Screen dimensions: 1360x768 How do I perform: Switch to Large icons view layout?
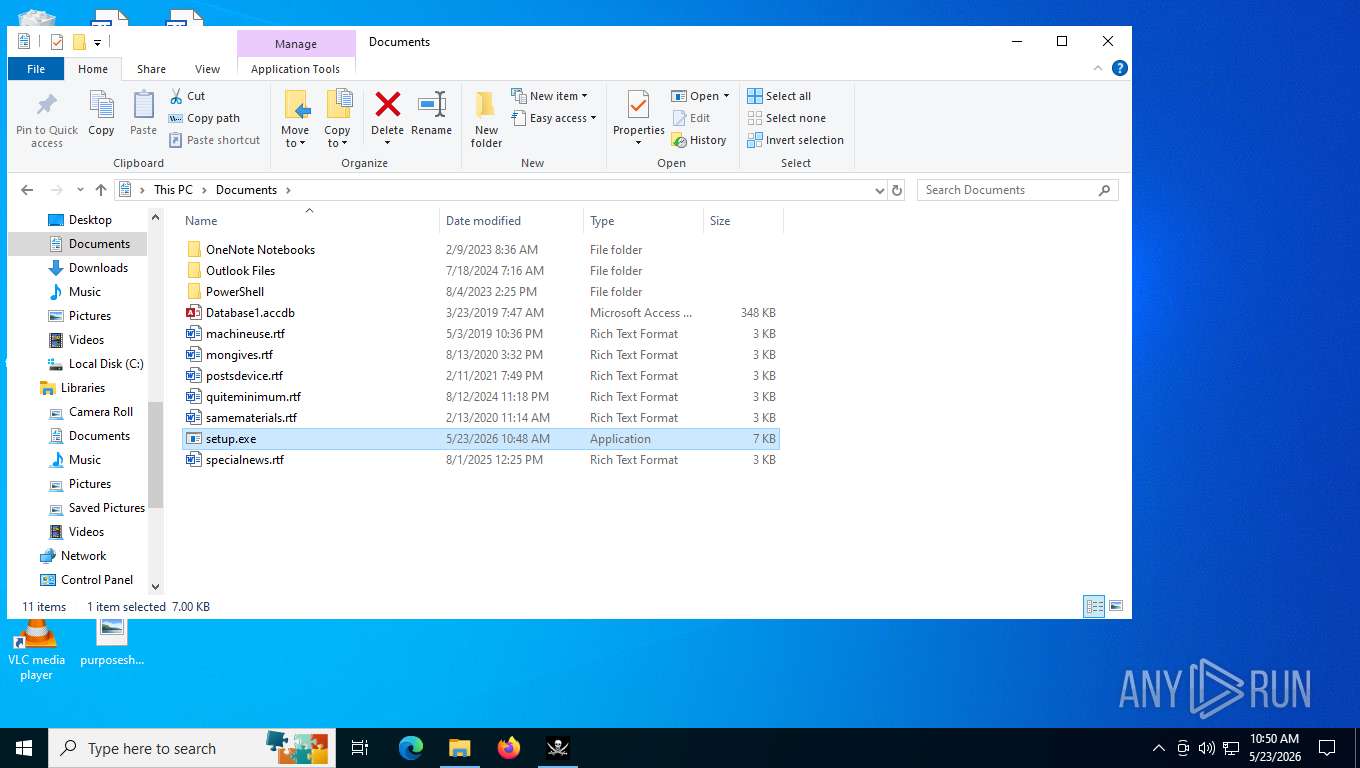tap(1116, 606)
